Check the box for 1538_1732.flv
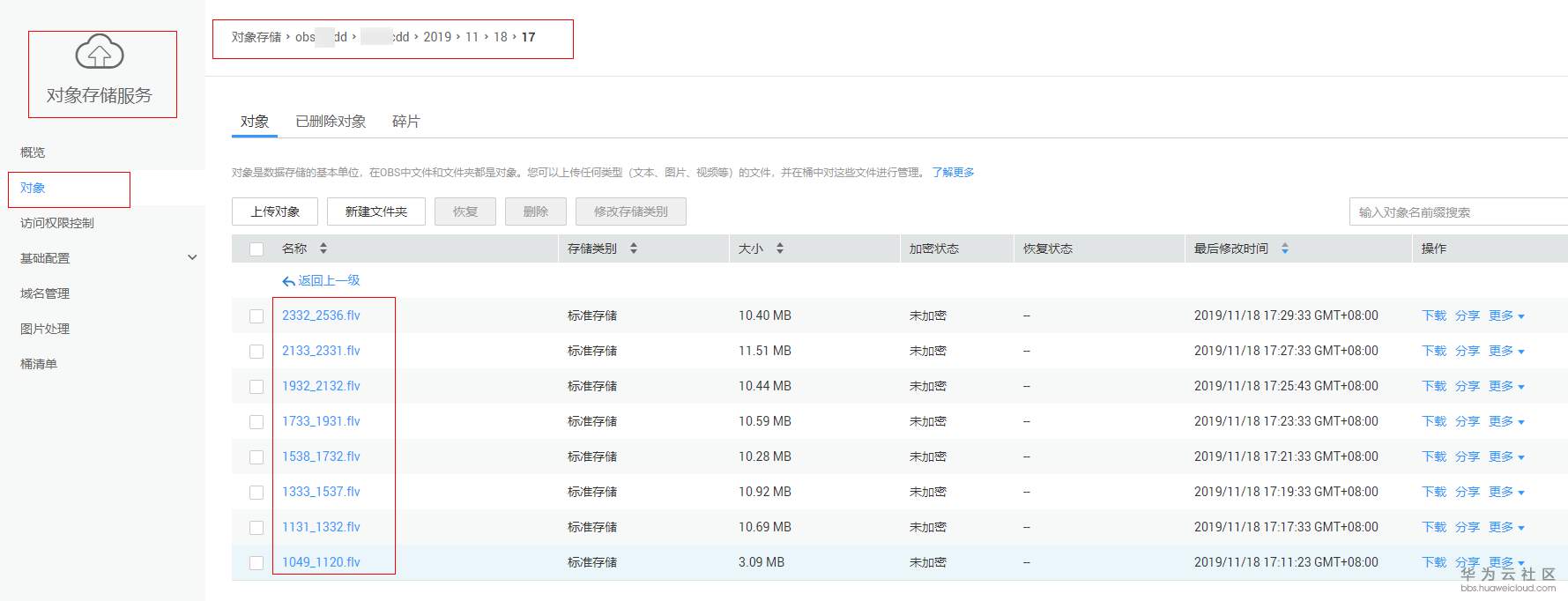This screenshot has width=1568, height=601. 256,457
